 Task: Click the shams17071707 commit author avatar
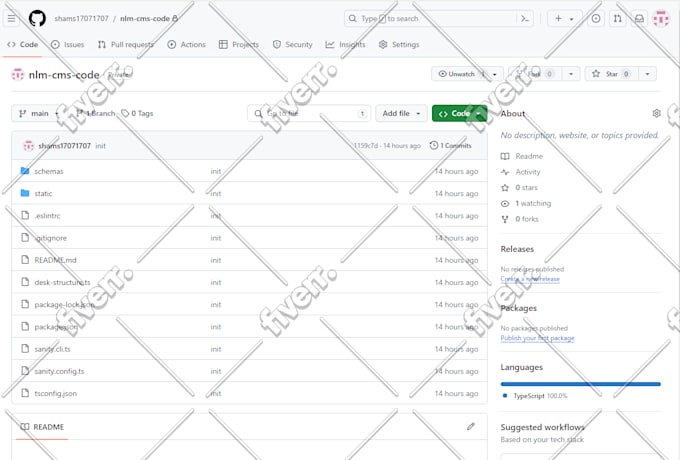(29, 146)
